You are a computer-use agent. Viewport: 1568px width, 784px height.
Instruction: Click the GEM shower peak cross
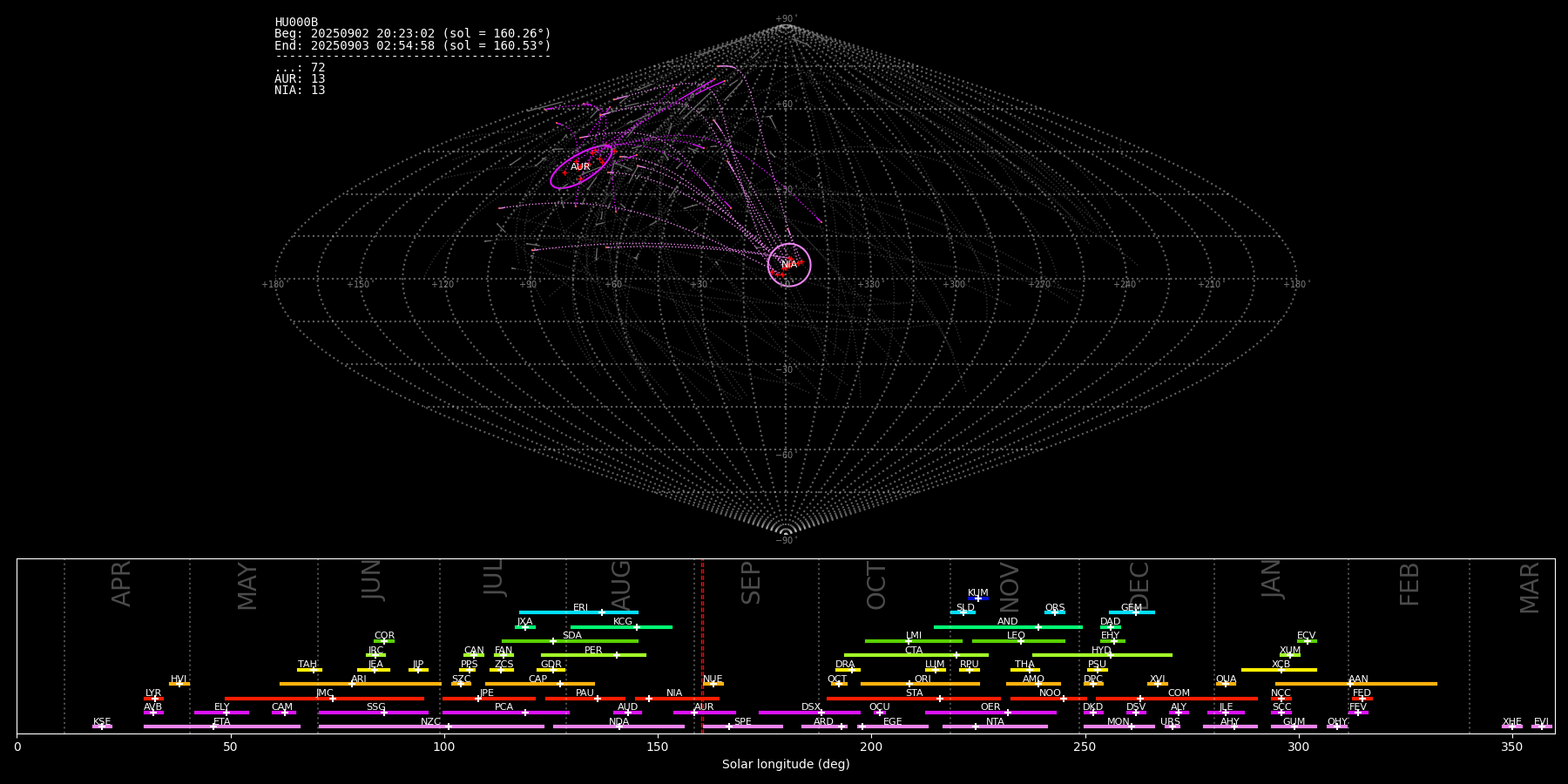1135,612
